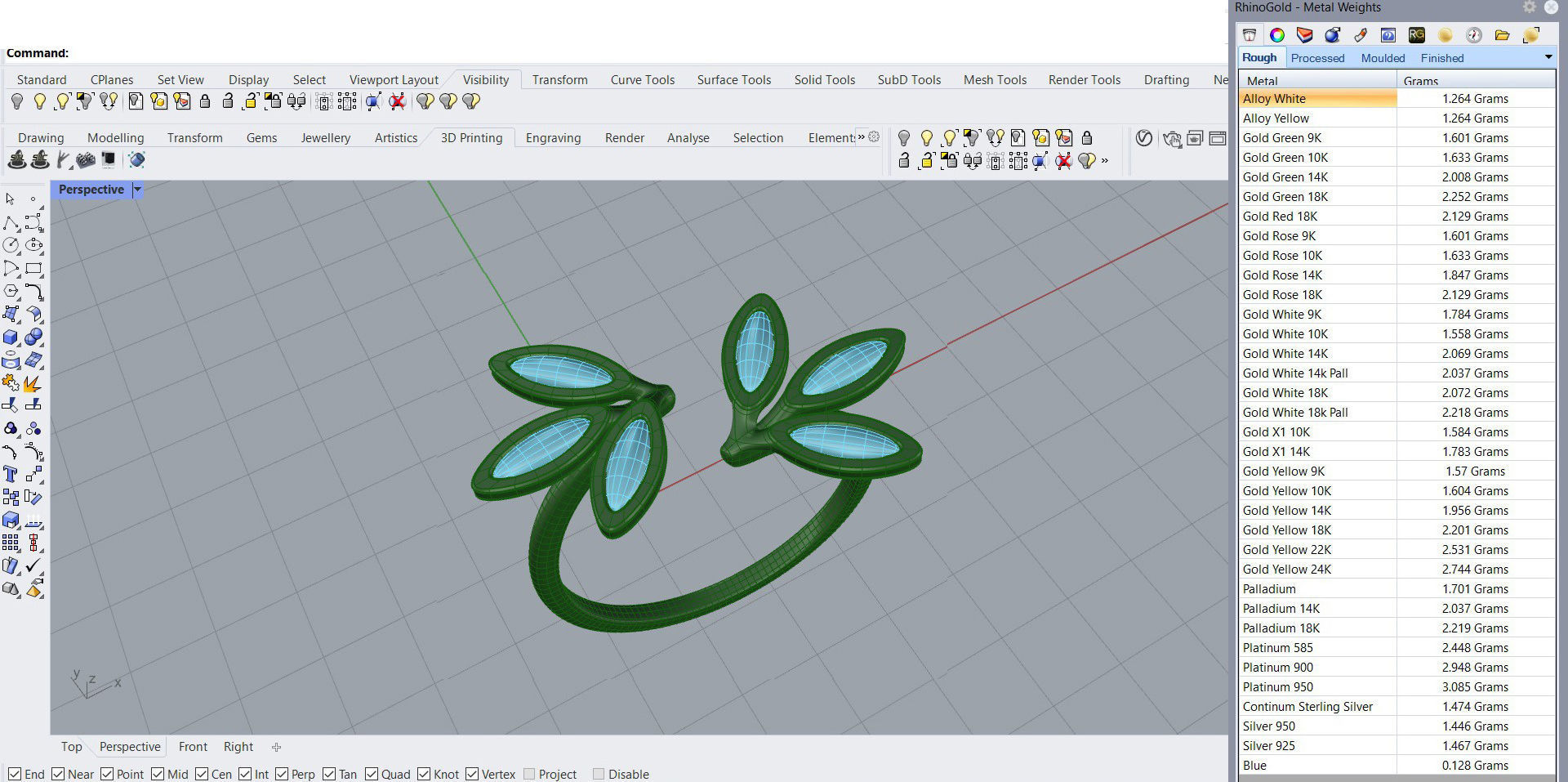Click the RG logo icon in panel toolbar

pyautogui.click(x=1417, y=34)
